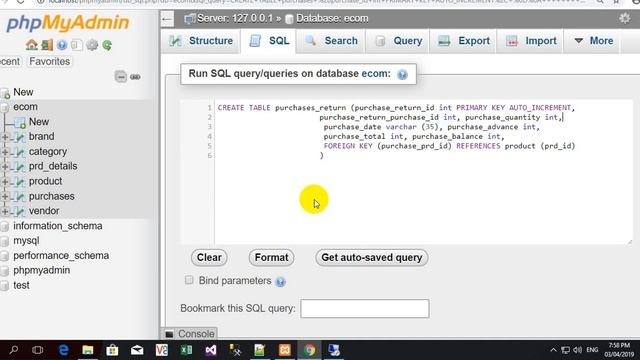Expand the brand table node
640x360 pixels.
pyautogui.click(x=5, y=137)
